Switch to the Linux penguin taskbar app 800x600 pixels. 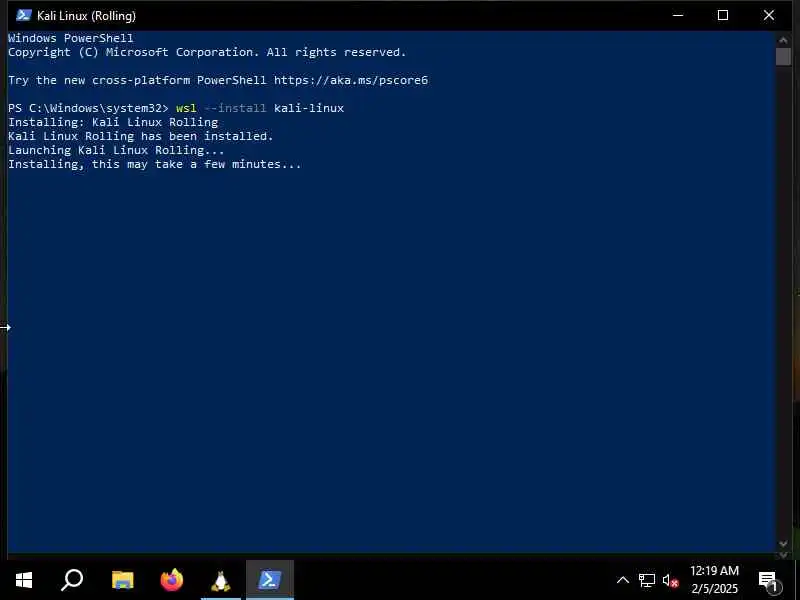coord(220,581)
